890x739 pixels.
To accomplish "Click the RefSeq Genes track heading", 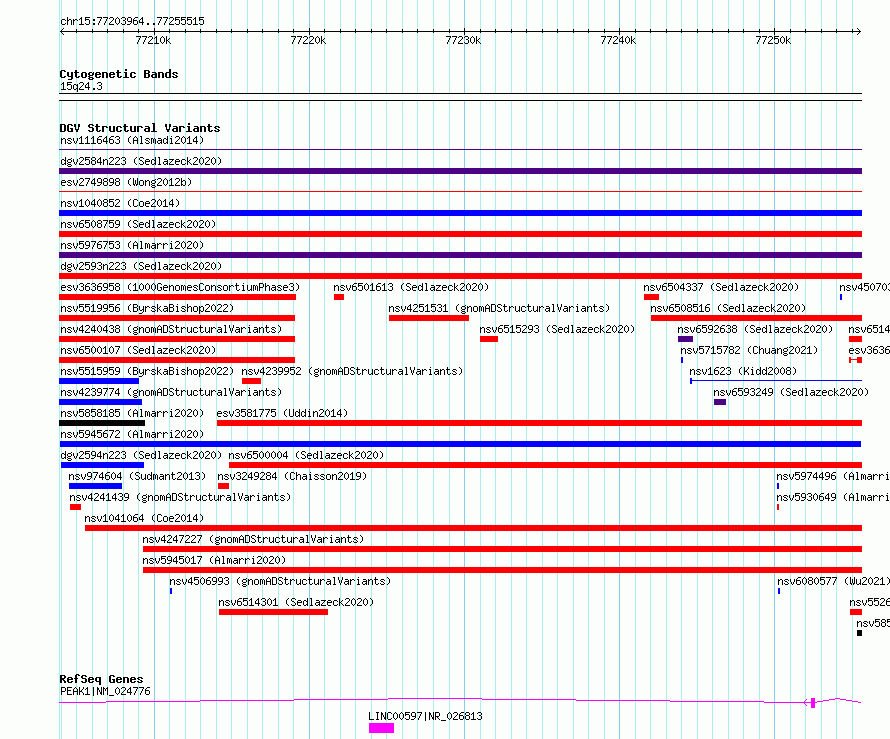I will [x=101, y=679].
